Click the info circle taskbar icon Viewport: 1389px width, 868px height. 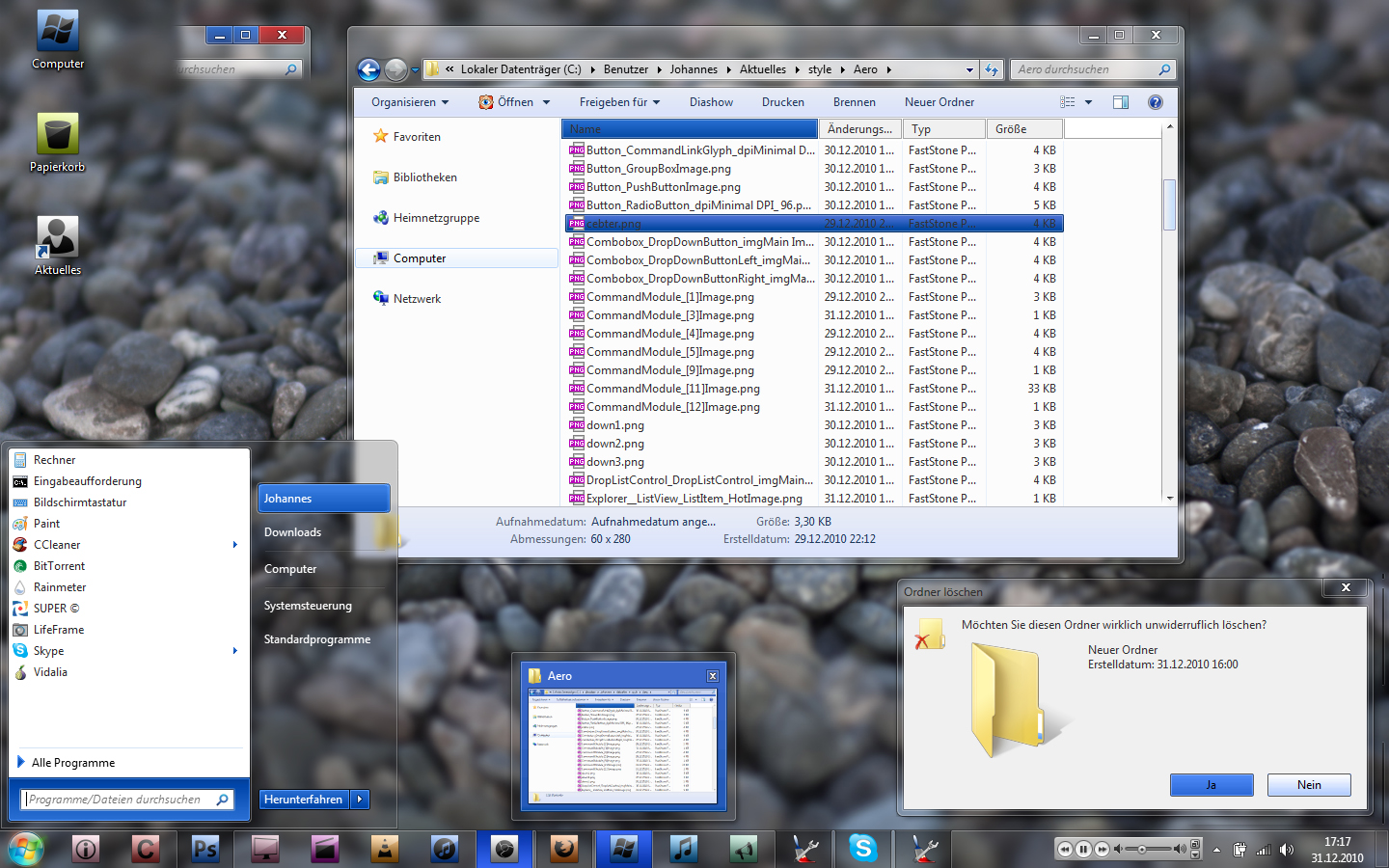[86, 849]
